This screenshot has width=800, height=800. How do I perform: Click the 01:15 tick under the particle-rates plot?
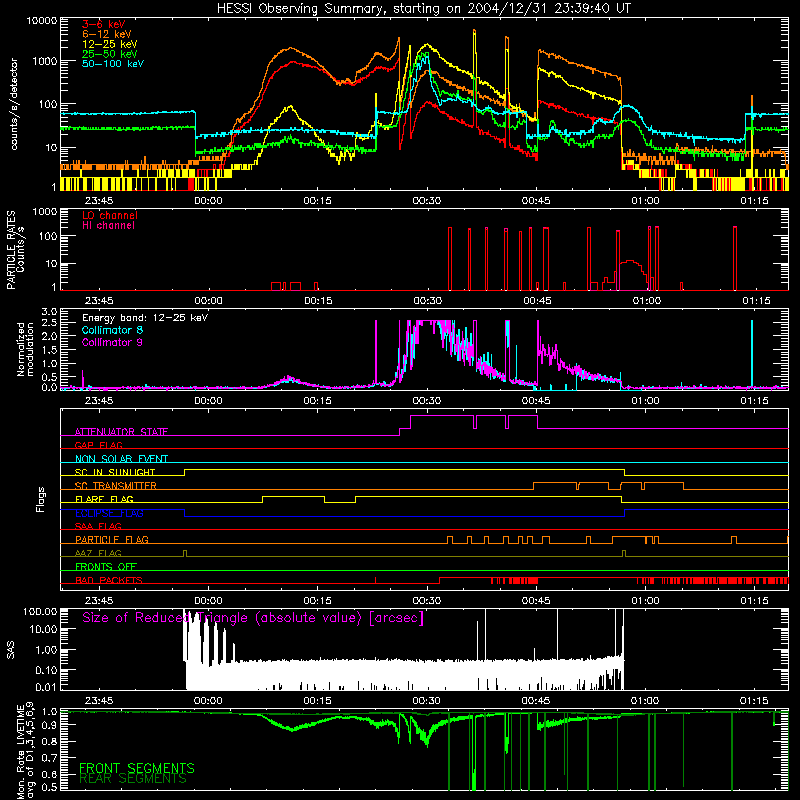pyautogui.click(x=756, y=301)
